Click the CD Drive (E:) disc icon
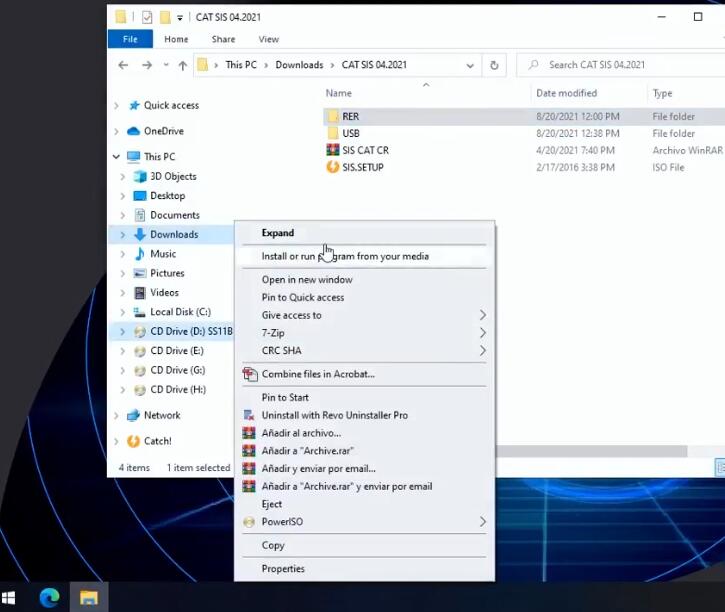Image resolution: width=725 pixels, height=612 pixels. [x=140, y=351]
